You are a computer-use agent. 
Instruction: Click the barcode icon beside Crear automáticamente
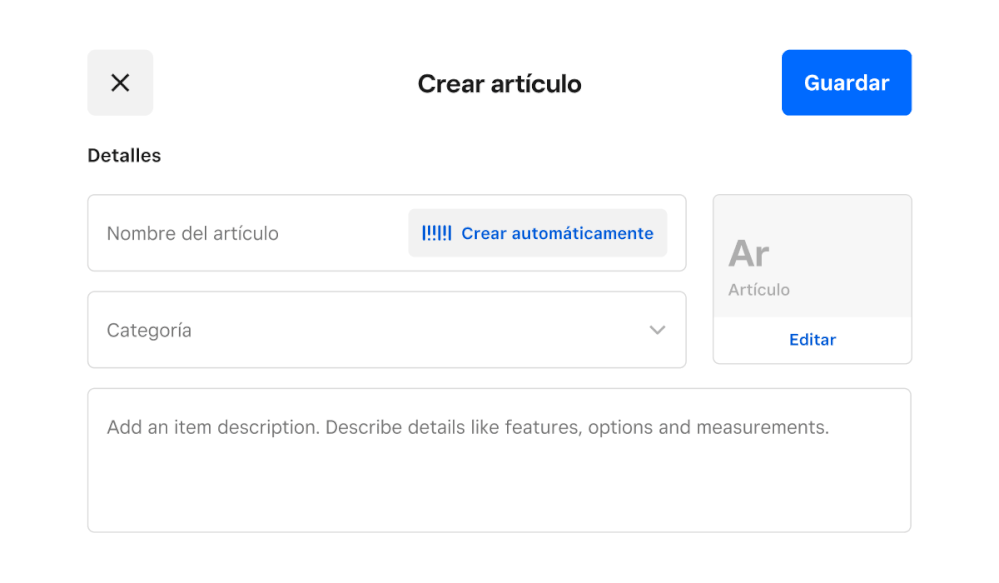436,233
